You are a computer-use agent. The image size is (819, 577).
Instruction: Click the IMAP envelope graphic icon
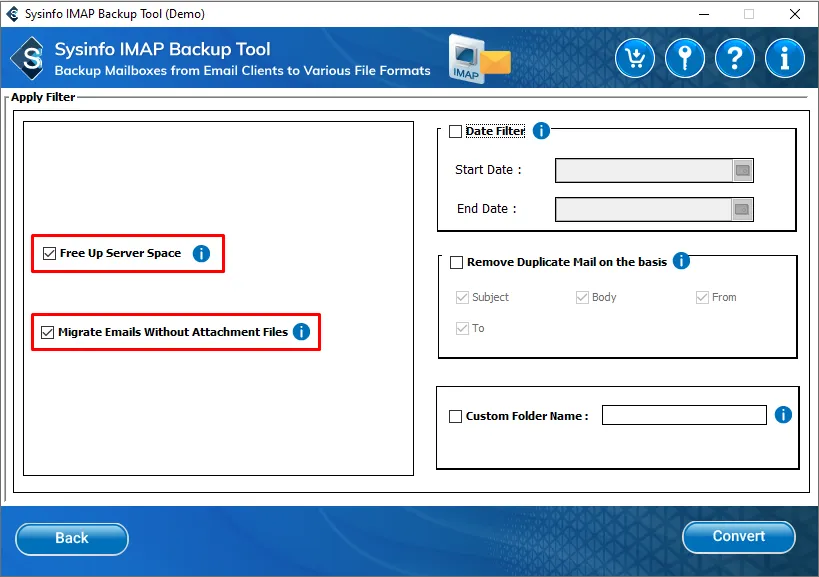[x=478, y=58]
